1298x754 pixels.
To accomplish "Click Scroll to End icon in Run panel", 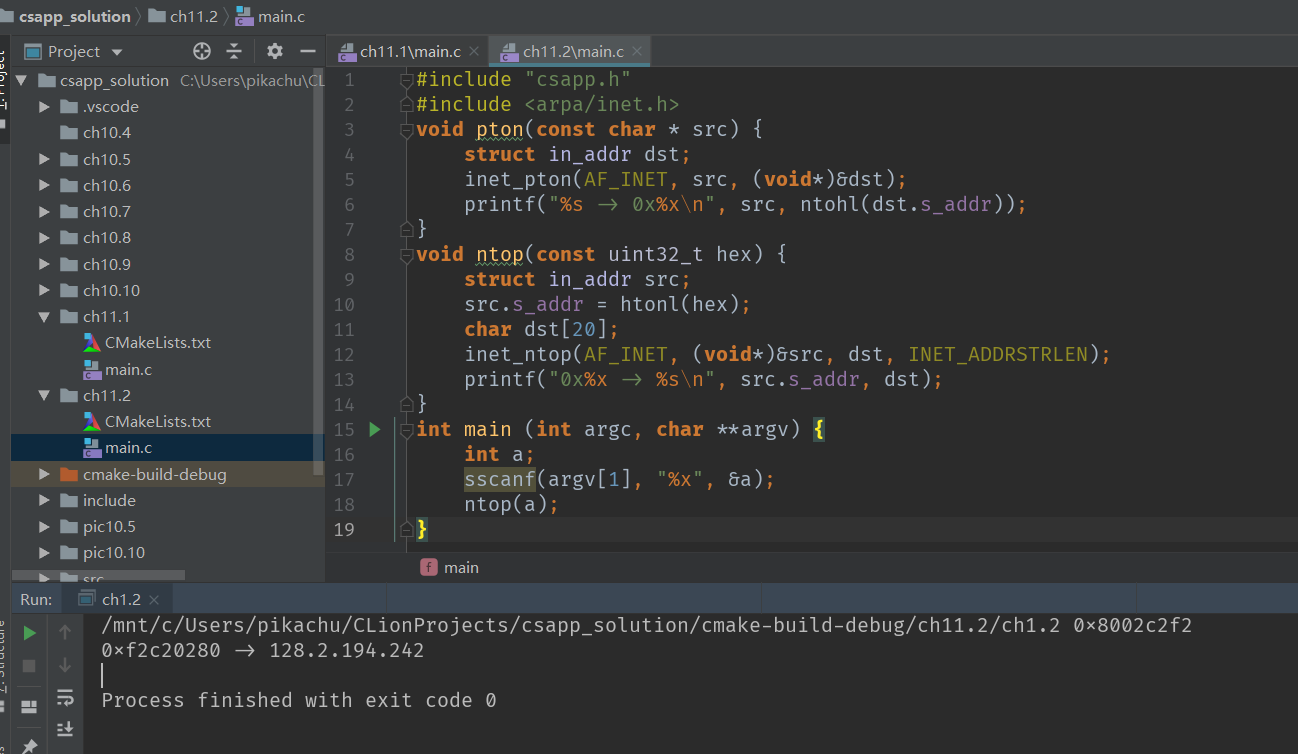I will pyautogui.click(x=65, y=729).
